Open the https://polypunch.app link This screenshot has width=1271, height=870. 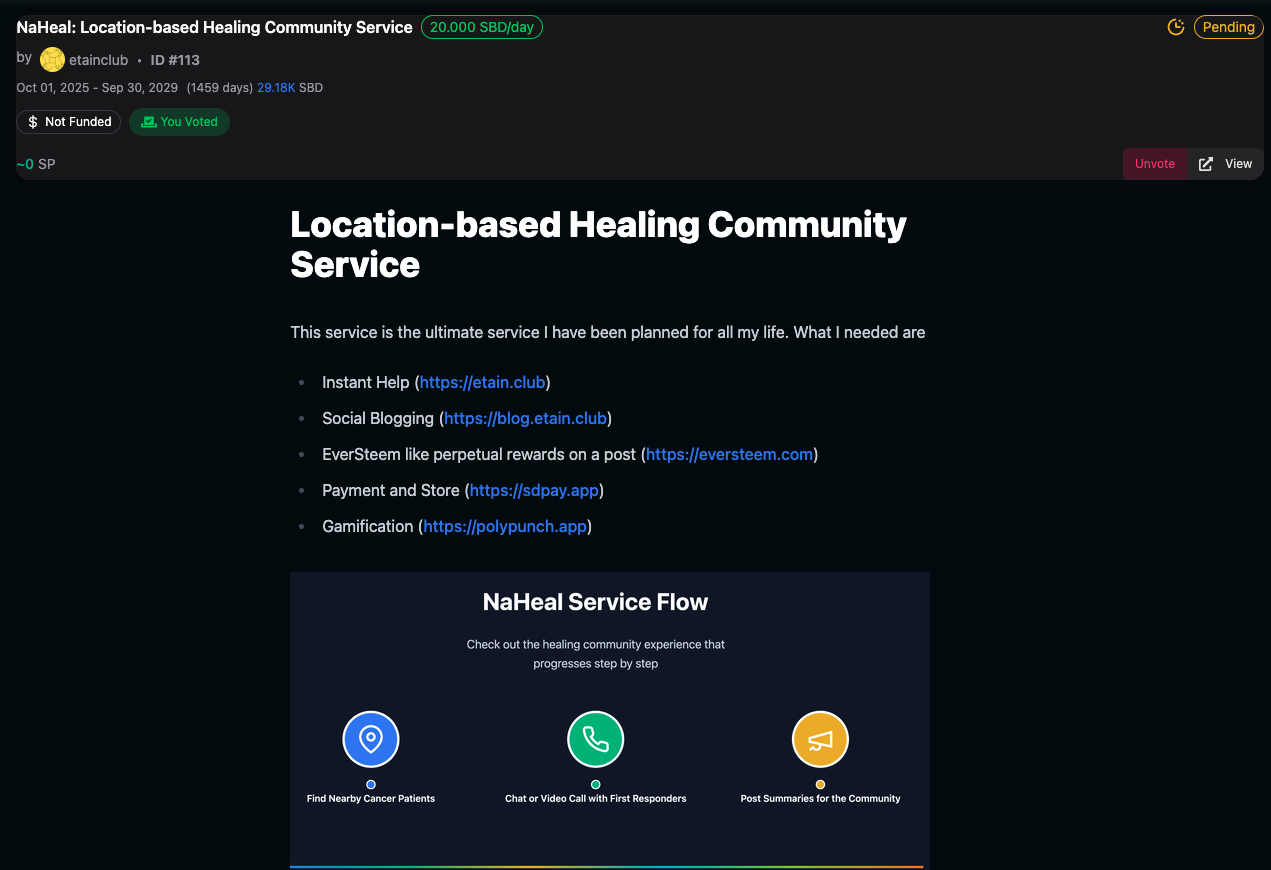[x=505, y=526]
